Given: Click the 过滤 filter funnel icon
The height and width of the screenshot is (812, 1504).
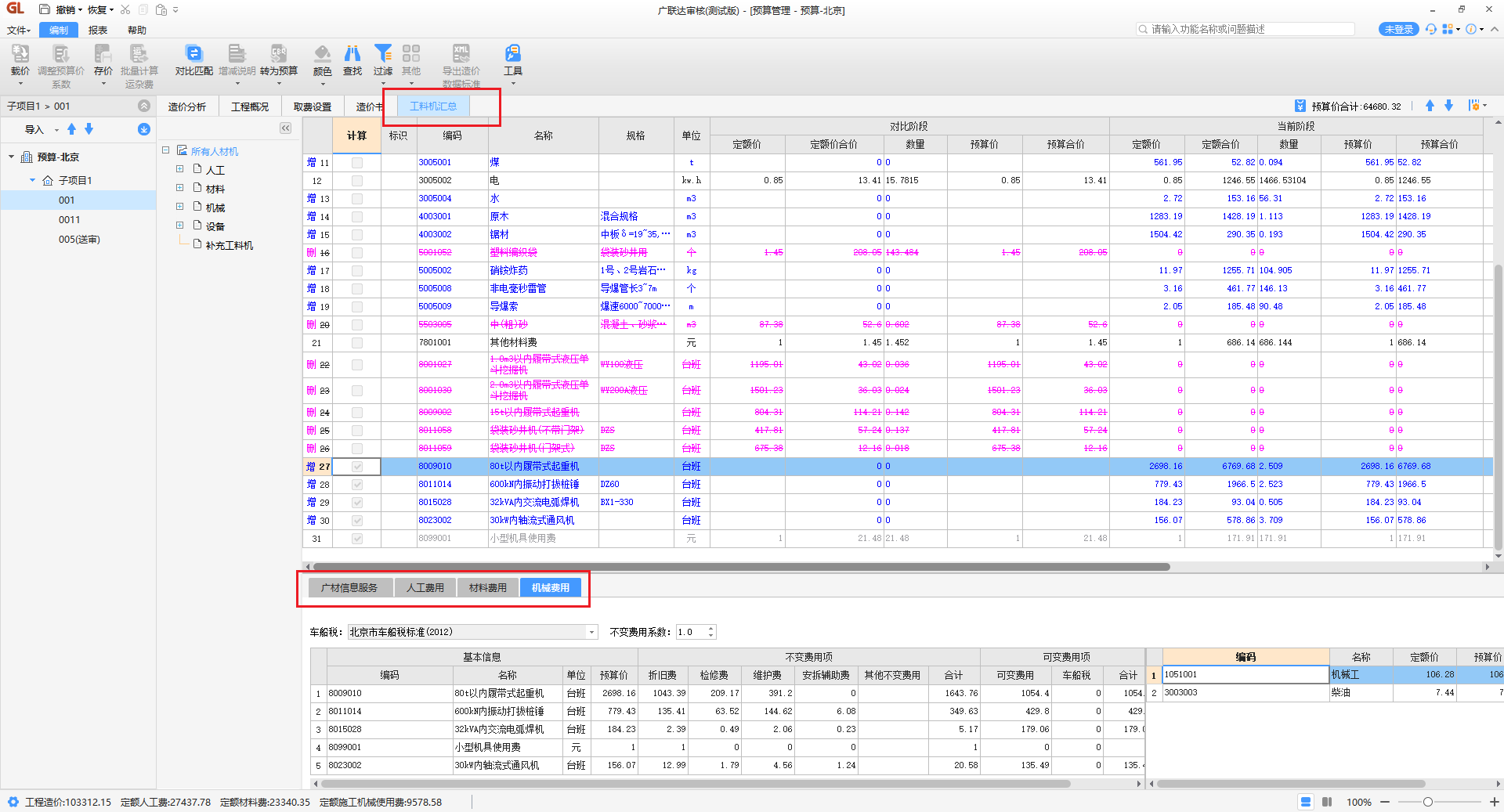Looking at the screenshot, I should (383, 53).
